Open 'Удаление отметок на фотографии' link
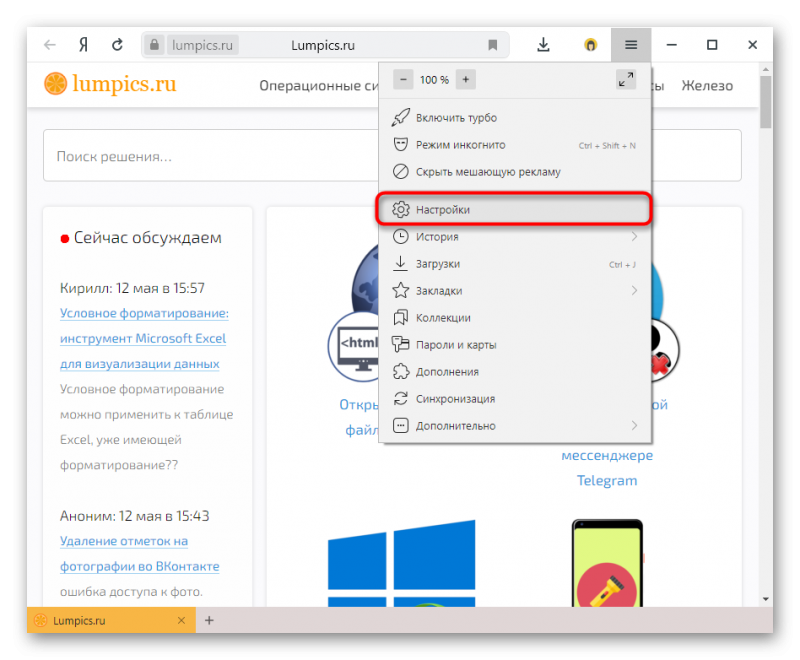The image size is (800, 660). click(139, 554)
